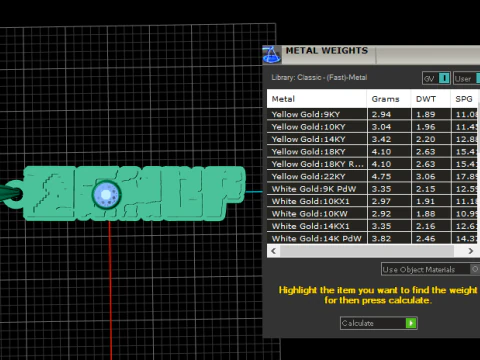Select the Yellow Gold:14KY row
This screenshot has width=480, height=360.
point(373,139)
